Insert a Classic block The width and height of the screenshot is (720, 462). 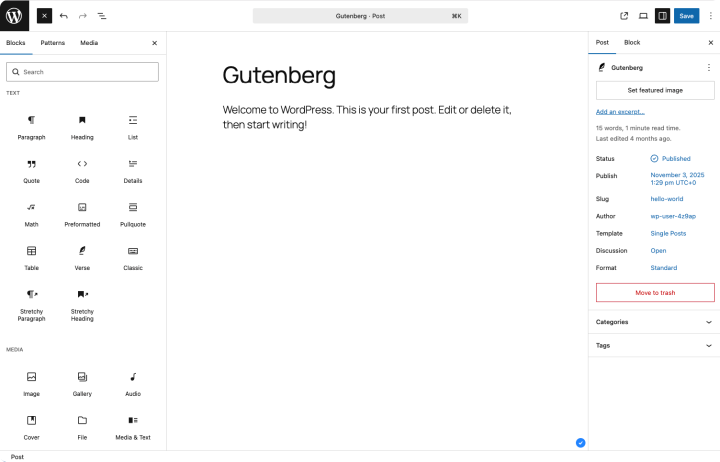click(133, 258)
